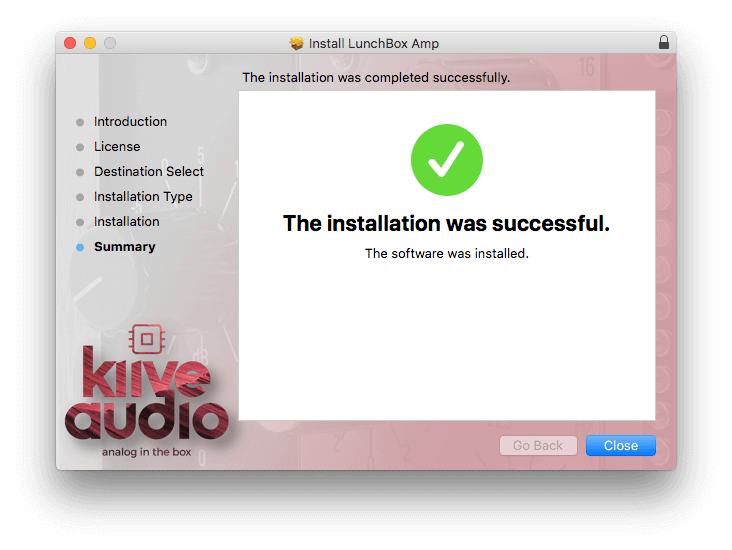
Task: Click the blue bullet beside Summary
Action: tap(80, 247)
